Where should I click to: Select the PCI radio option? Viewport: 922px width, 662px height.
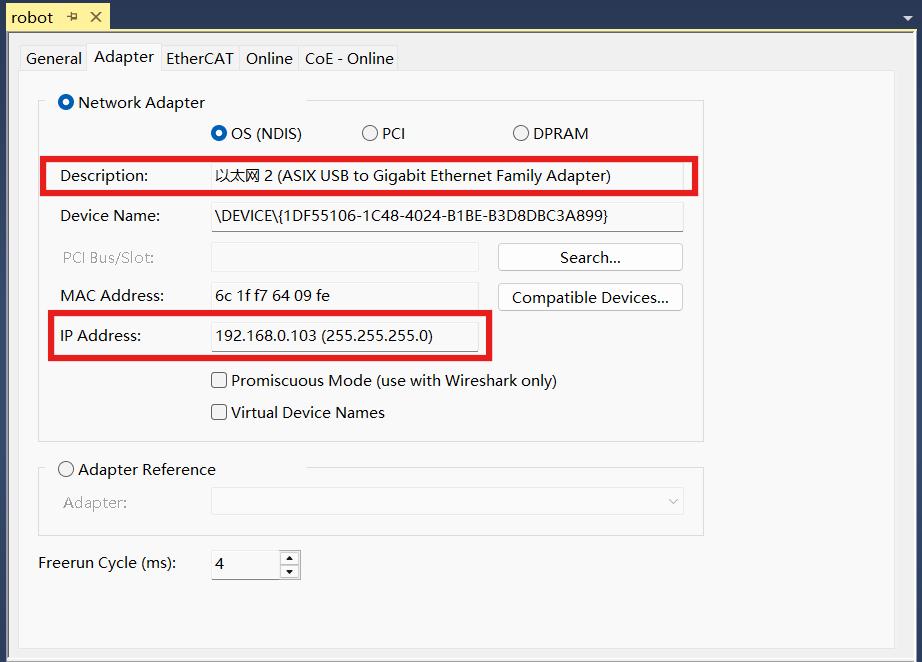point(370,133)
